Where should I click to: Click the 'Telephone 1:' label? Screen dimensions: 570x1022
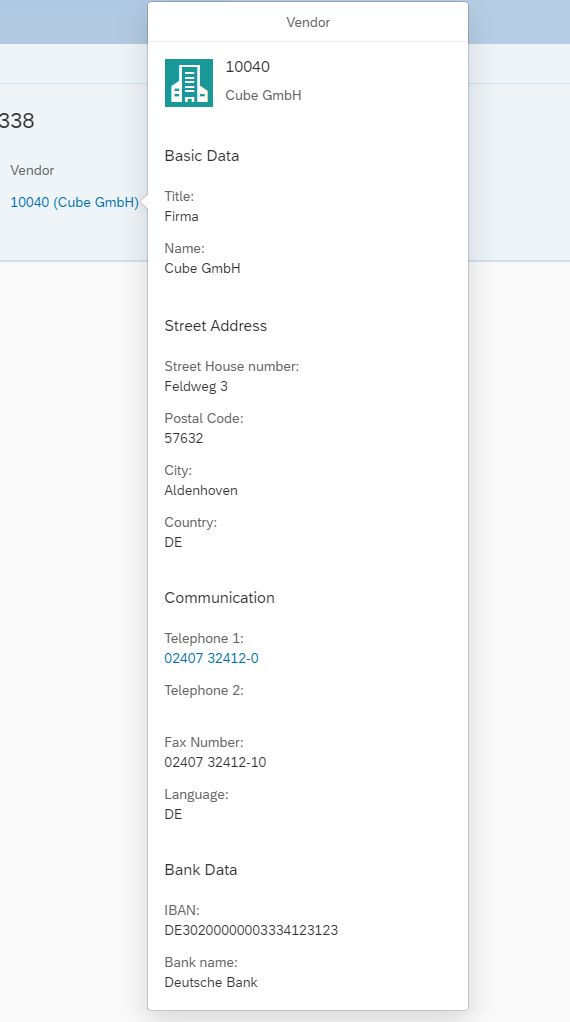(204, 639)
